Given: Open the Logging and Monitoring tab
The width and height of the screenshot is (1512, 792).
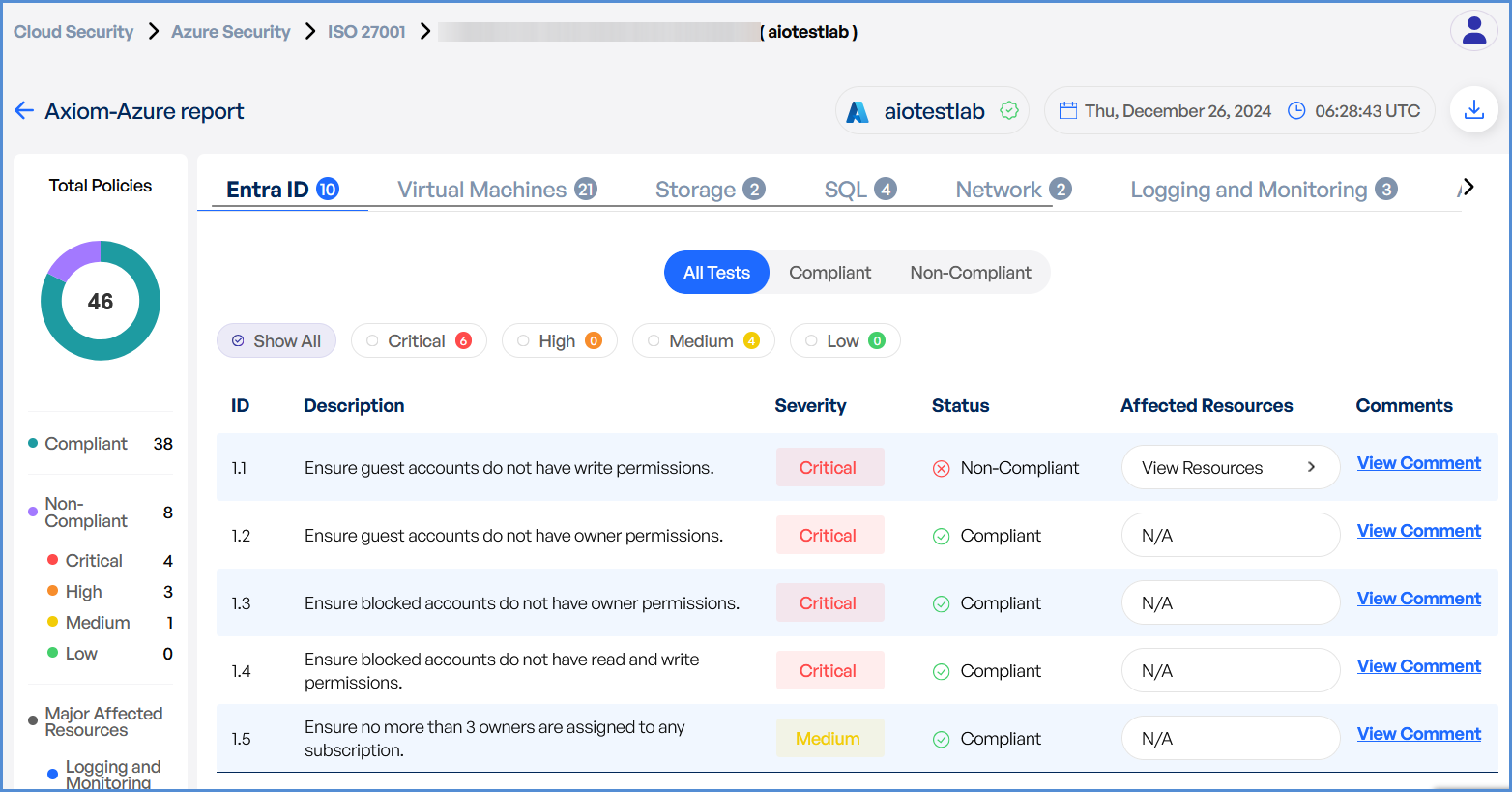Looking at the screenshot, I should coord(1262,190).
